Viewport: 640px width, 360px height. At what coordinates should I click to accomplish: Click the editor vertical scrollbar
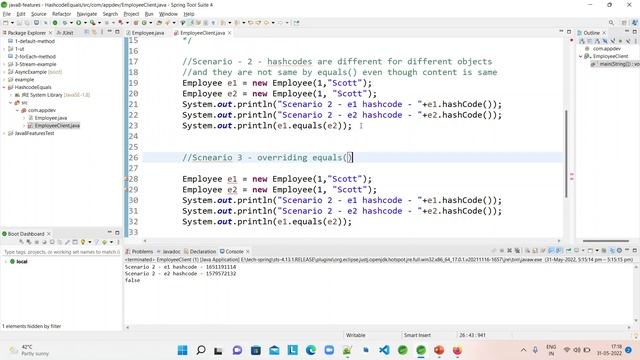[x=566, y=154]
